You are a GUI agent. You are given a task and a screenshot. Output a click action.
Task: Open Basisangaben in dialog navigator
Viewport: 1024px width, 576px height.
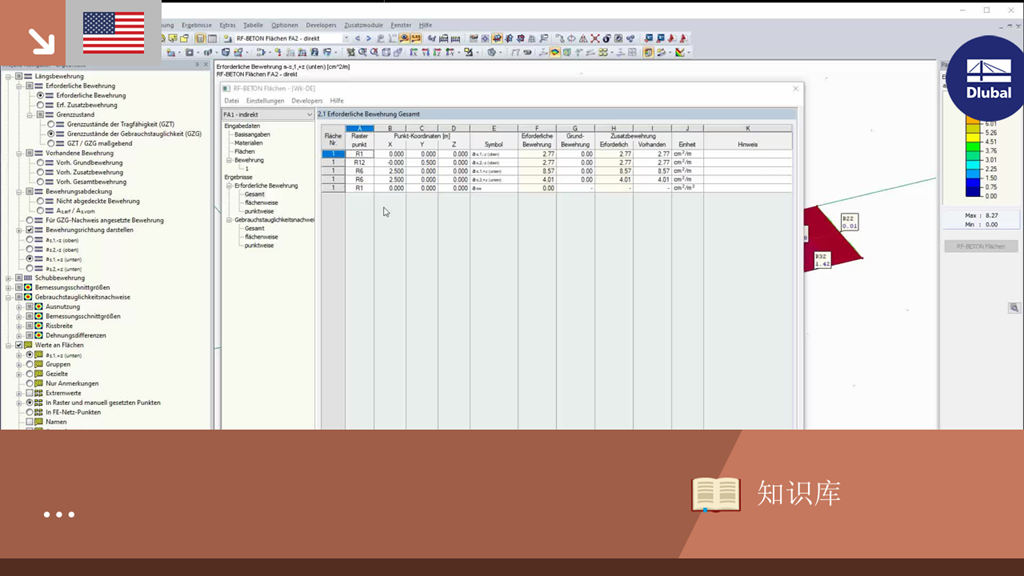252,135
